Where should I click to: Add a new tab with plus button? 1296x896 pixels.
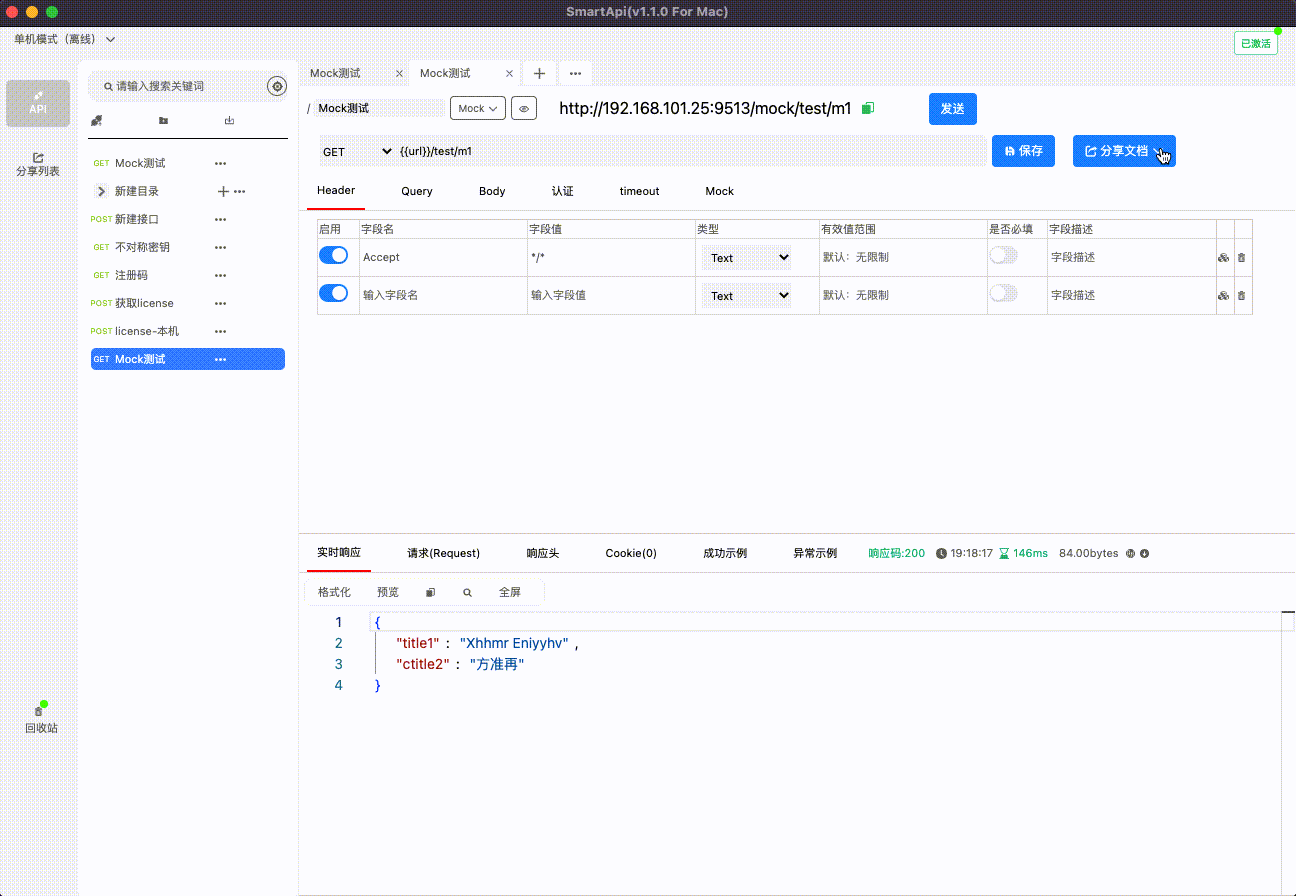(x=539, y=74)
